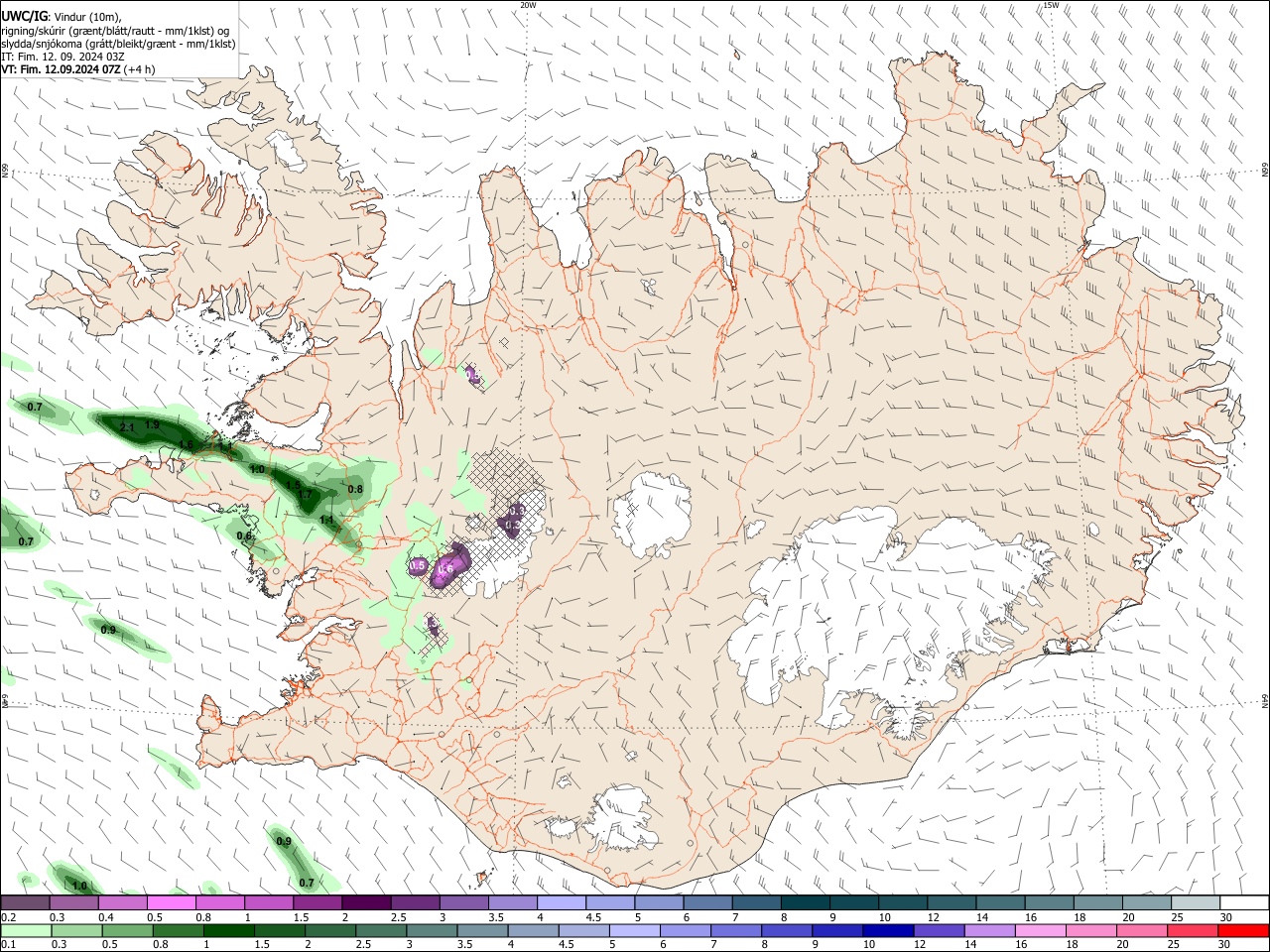The height and width of the screenshot is (952, 1270).
Task: Click the 0.6 rain value on the map
Action: 244,535
